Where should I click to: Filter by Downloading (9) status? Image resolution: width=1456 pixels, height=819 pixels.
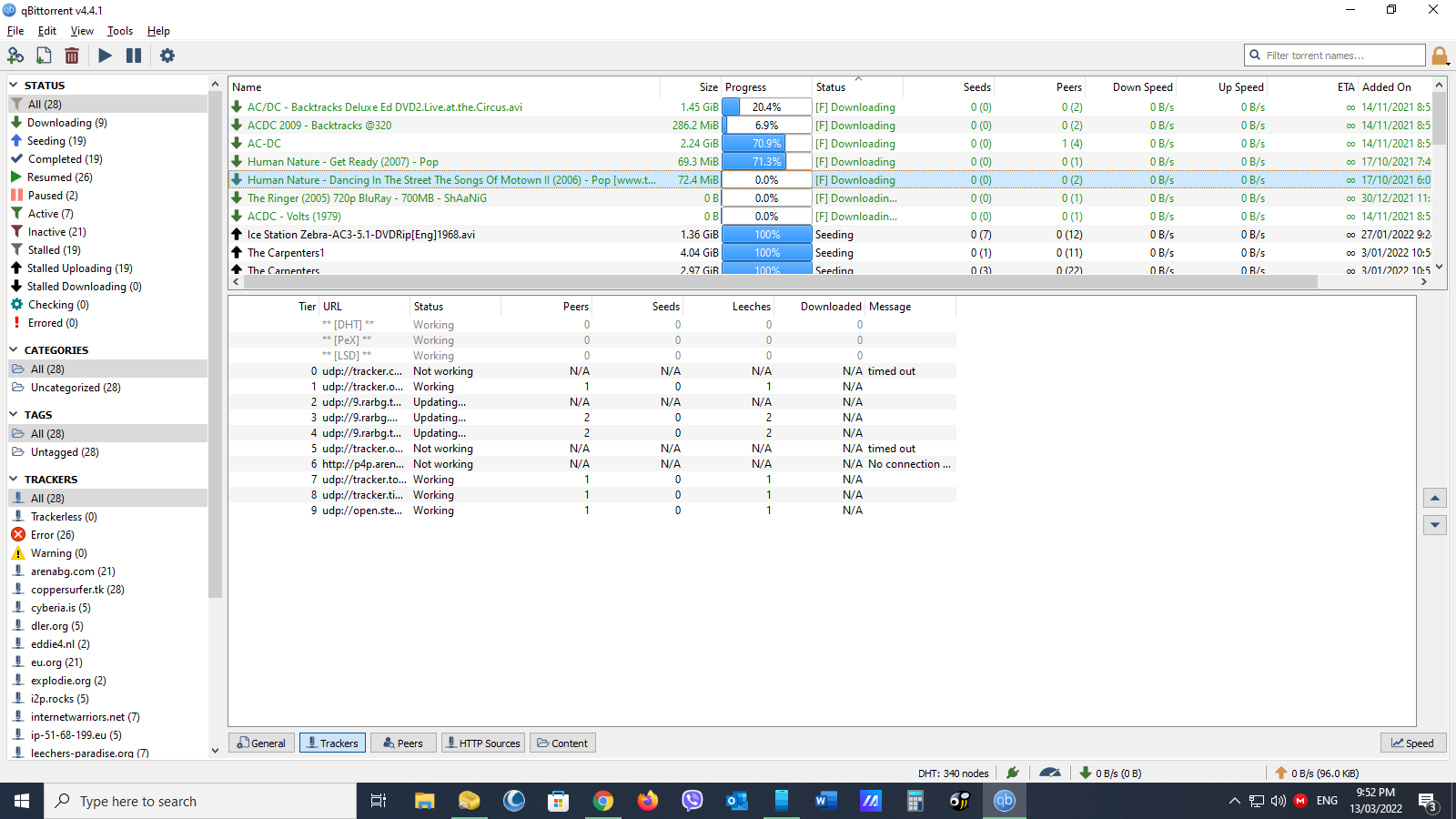108,123
